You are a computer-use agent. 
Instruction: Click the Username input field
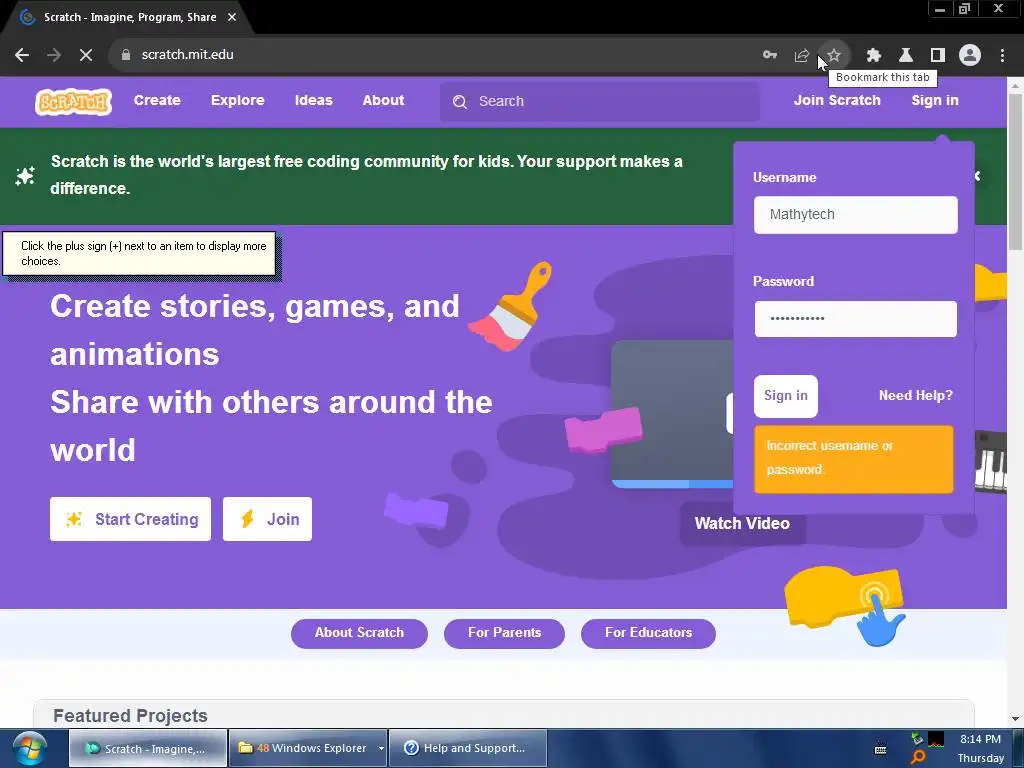tap(856, 214)
